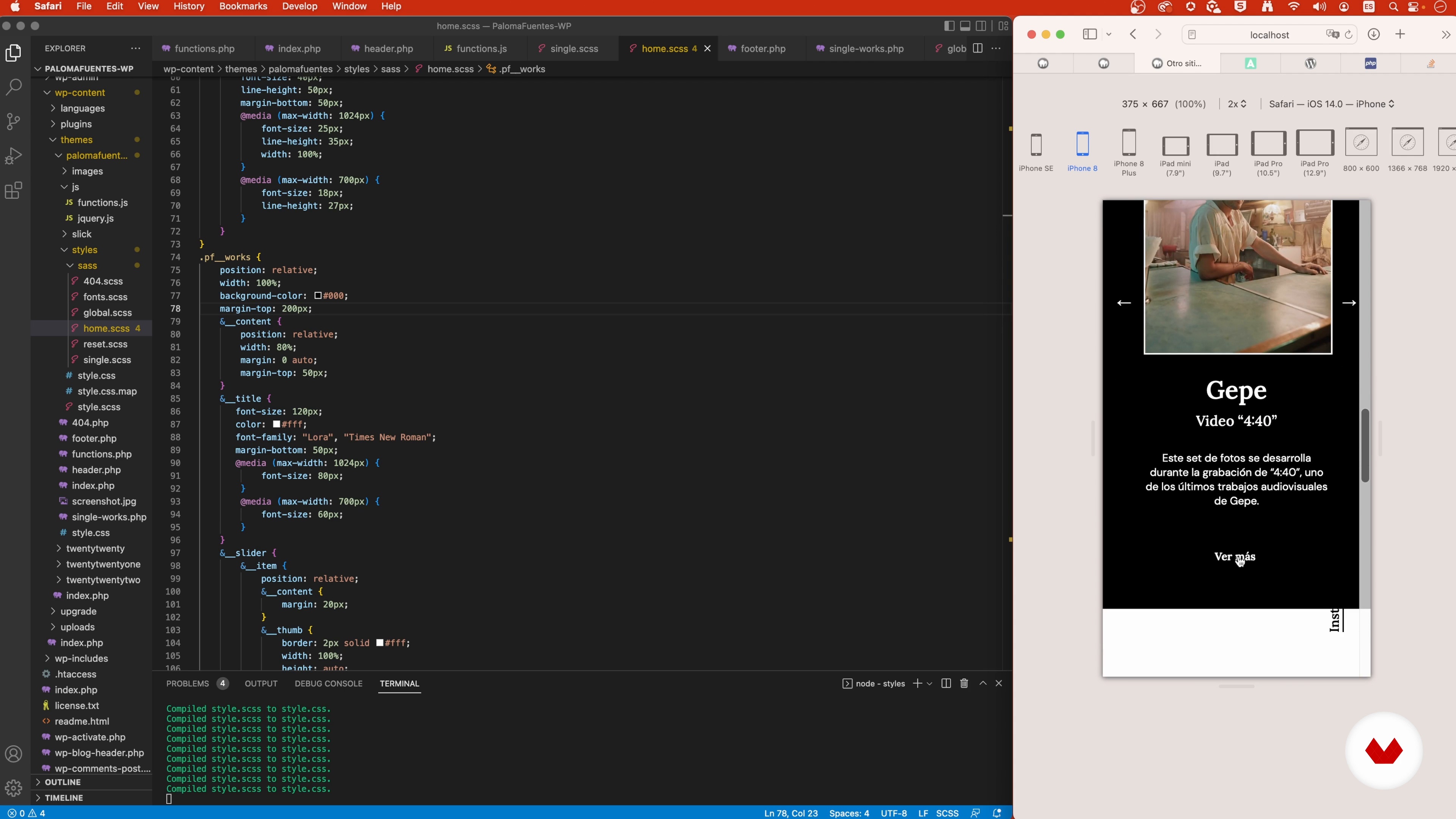Open the 2x pixel ratio dropdown
This screenshot has width=1456, height=819.
[x=1237, y=104]
